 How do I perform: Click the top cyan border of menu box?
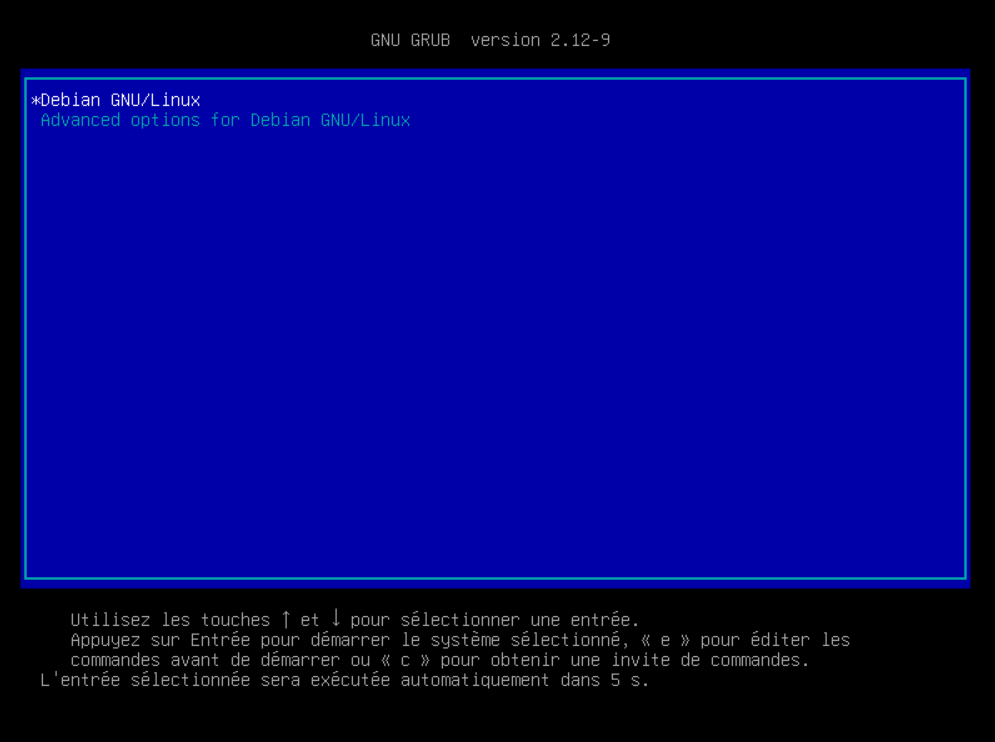tap(495, 78)
